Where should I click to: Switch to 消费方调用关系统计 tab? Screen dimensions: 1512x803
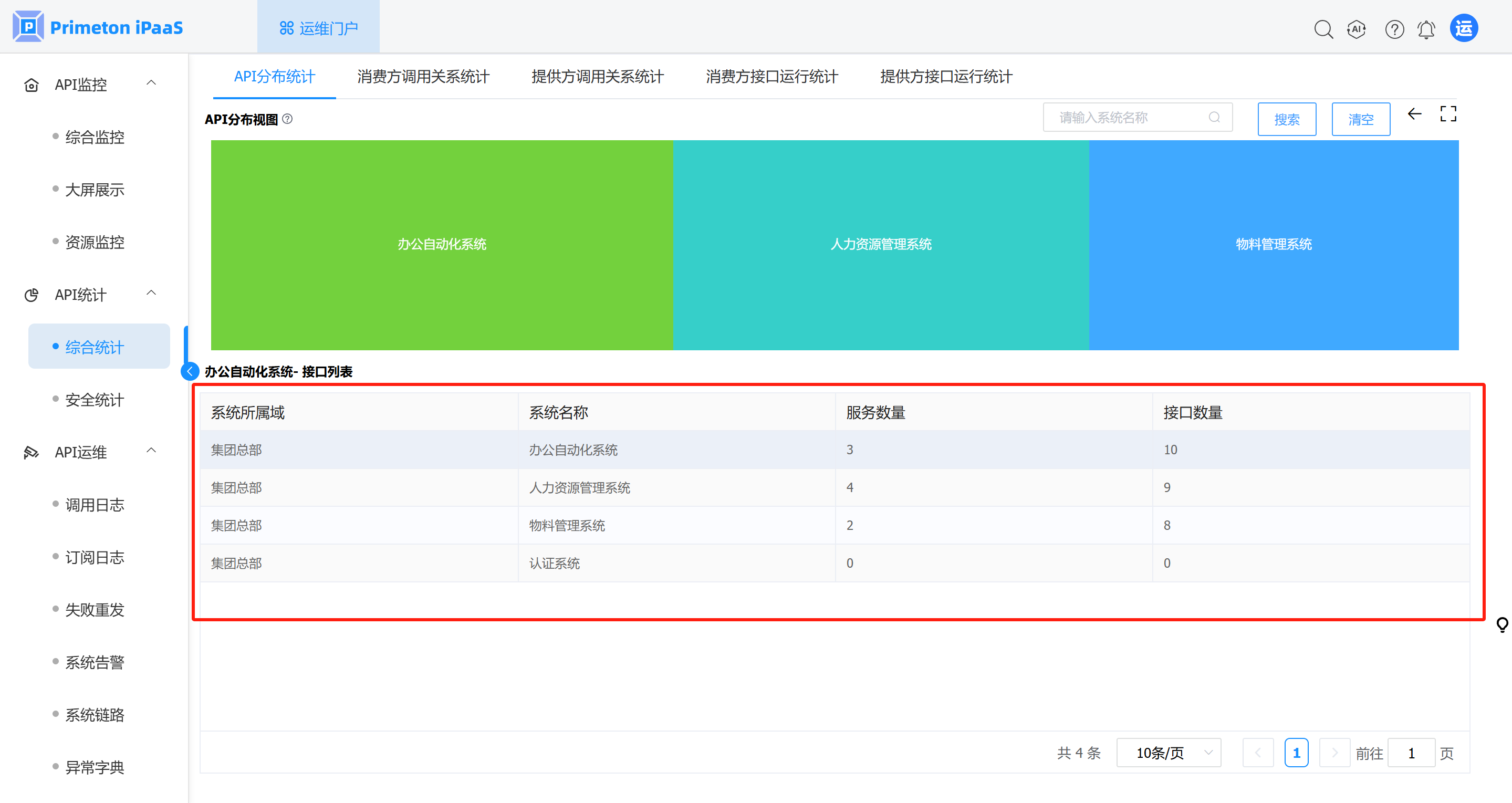point(423,77)
